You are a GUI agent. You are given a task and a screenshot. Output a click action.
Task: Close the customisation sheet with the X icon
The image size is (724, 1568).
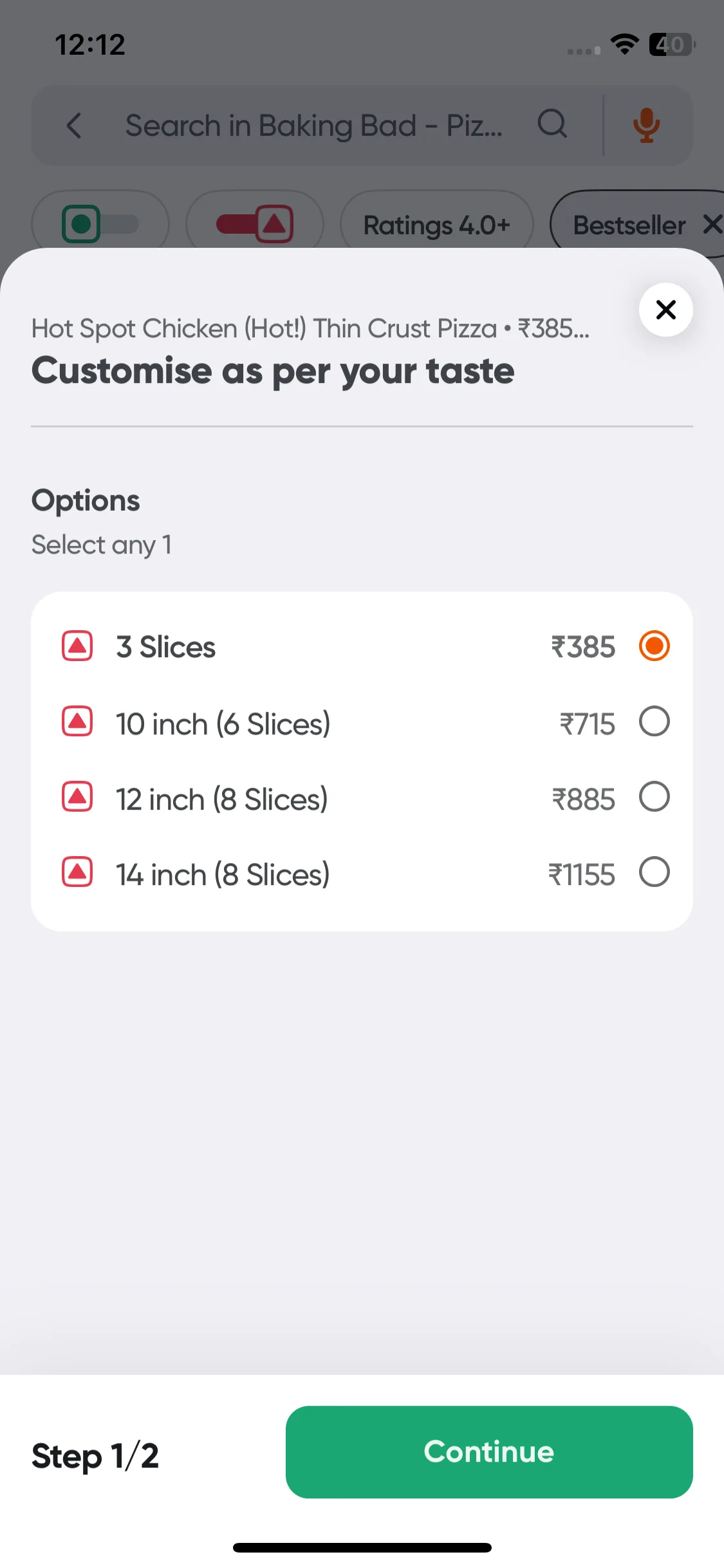(665, 310)
